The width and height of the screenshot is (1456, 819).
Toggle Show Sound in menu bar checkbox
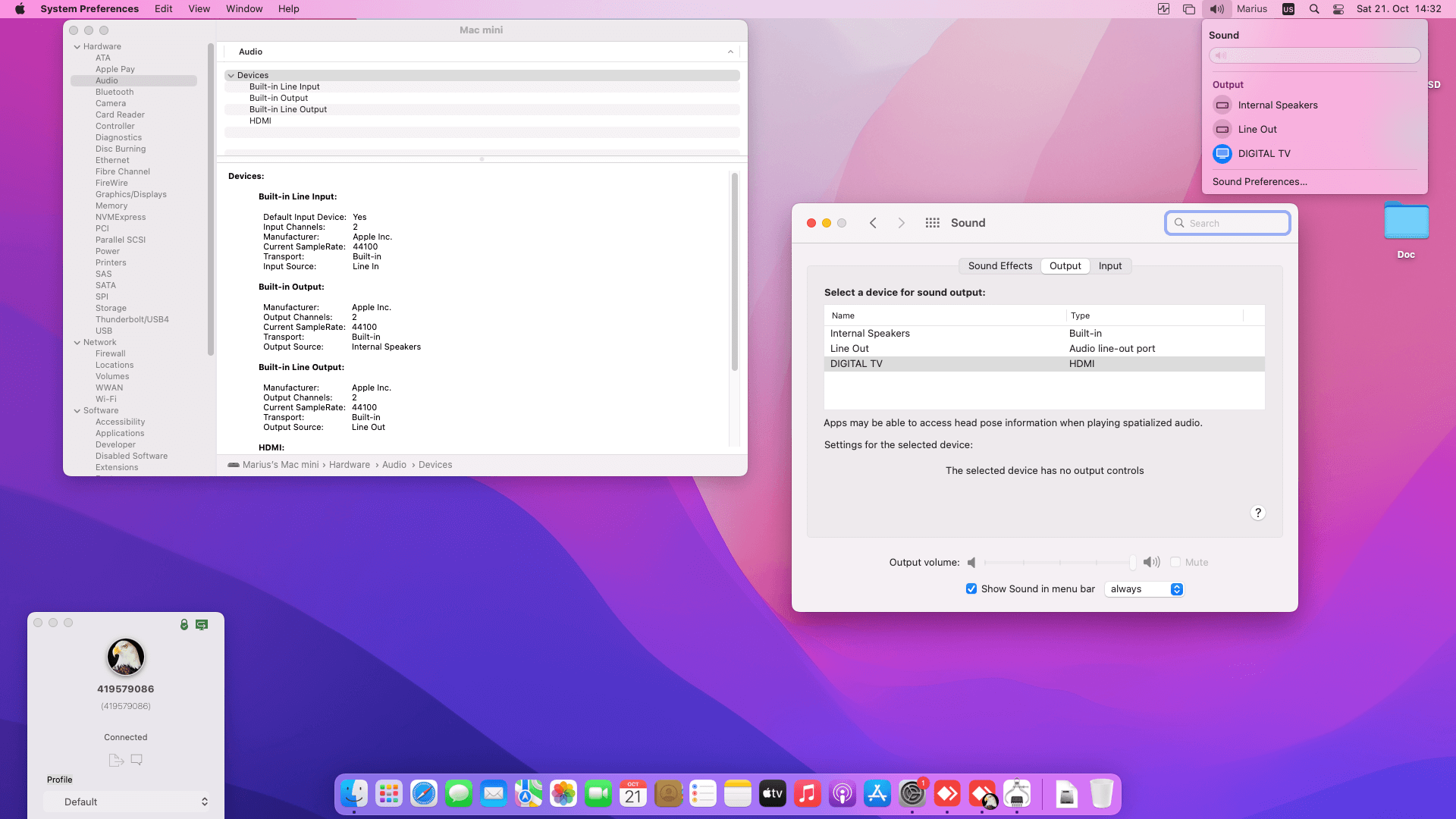click(971, 589)
